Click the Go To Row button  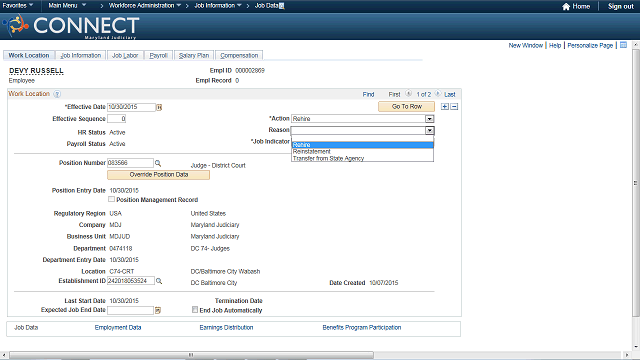point(407,107)
